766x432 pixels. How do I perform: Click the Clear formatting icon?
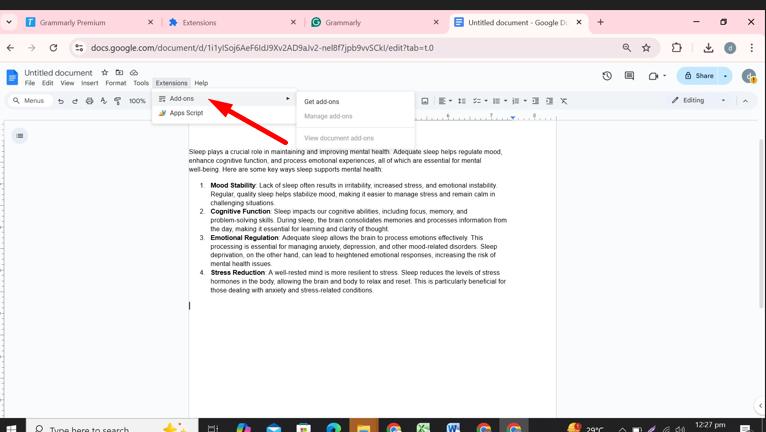click(564, 101)
